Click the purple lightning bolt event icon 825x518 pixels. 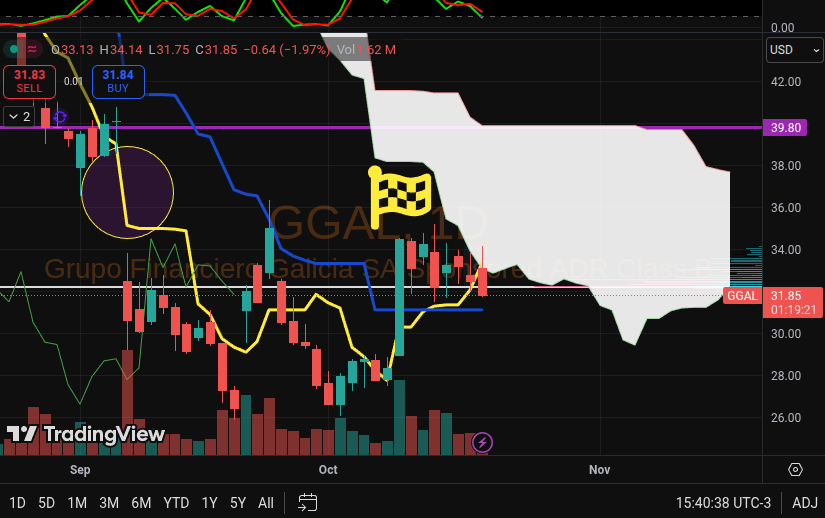tap(482, 442)
